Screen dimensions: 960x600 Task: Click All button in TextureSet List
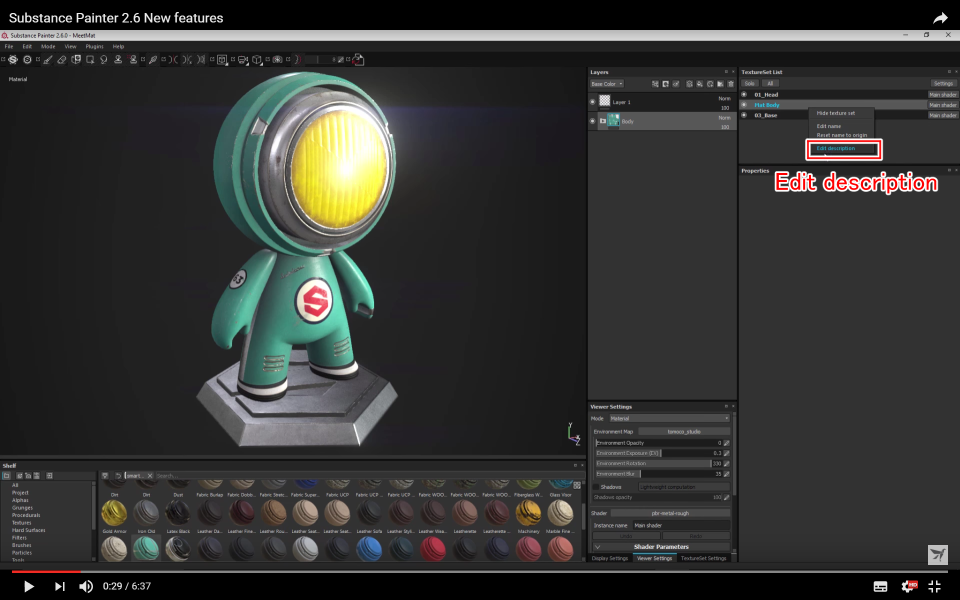770,84
